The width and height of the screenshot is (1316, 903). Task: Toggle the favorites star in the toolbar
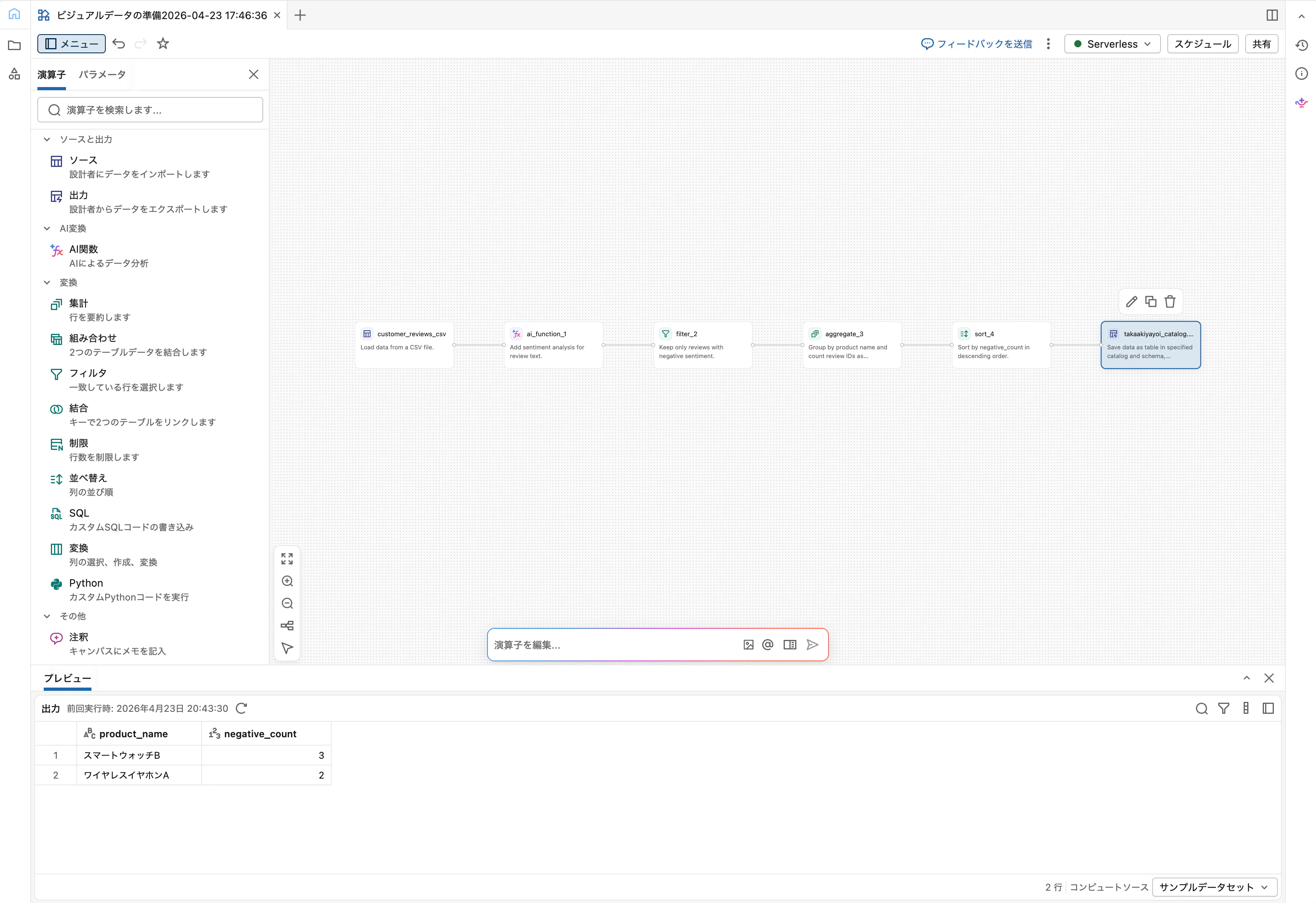[x=163, y=44]
